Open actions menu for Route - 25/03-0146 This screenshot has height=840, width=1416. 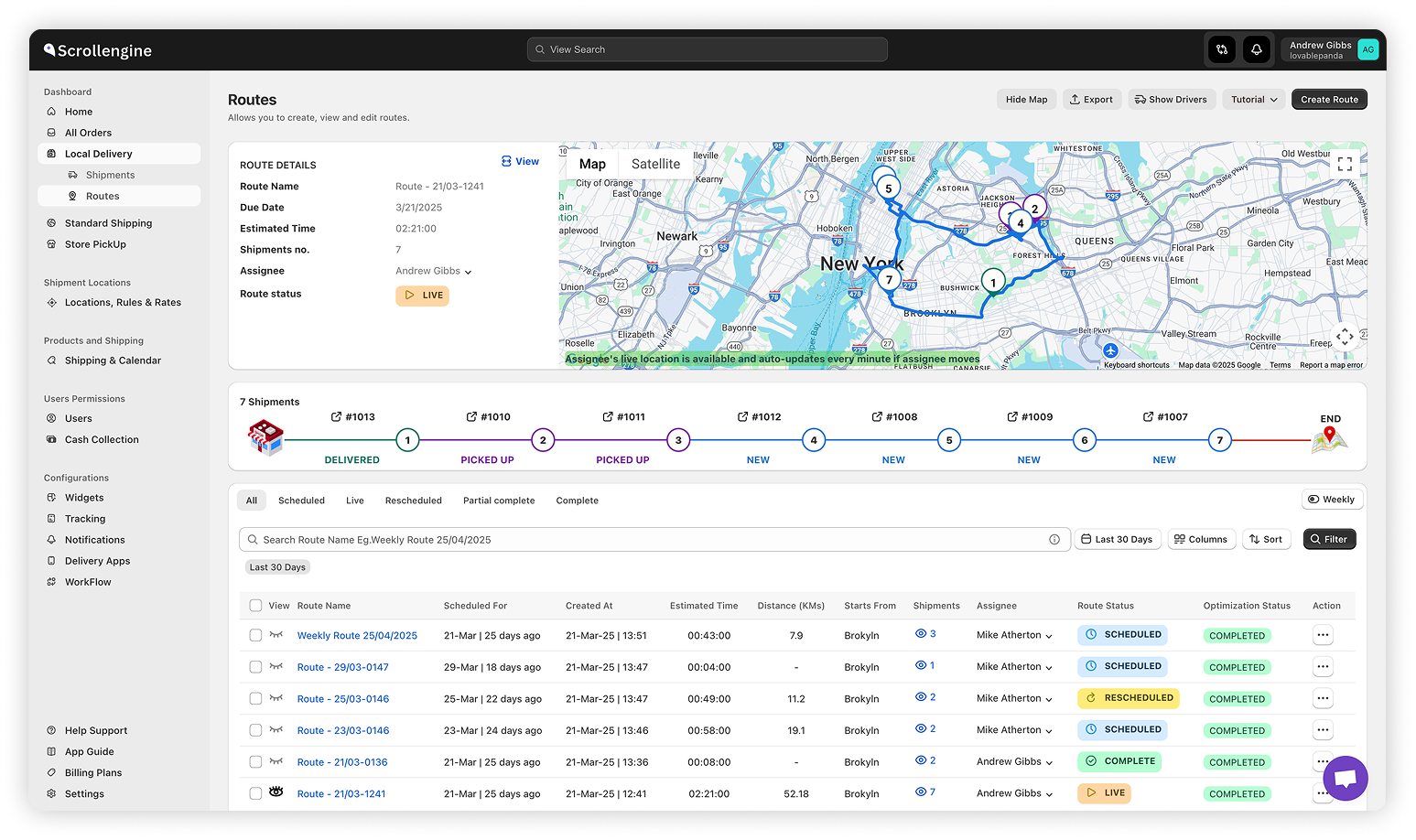[1323, 698]
